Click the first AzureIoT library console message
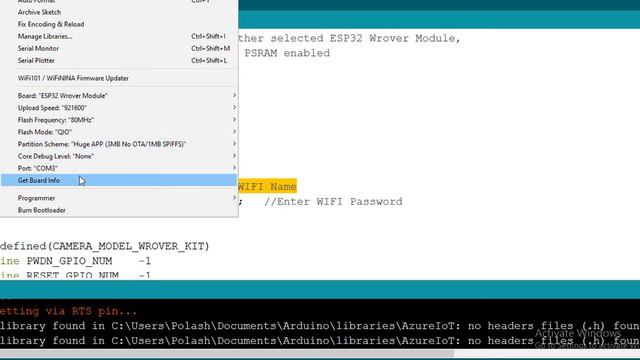The width and height of the screenshot is (640, 360). pyautogui.click(x=320, y=326)
